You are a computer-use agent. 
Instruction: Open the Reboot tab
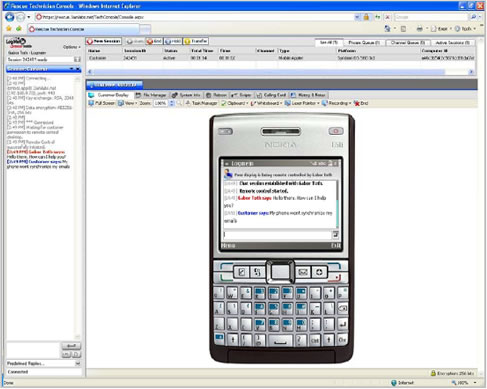pyautogui.click(x=216, y=95)
